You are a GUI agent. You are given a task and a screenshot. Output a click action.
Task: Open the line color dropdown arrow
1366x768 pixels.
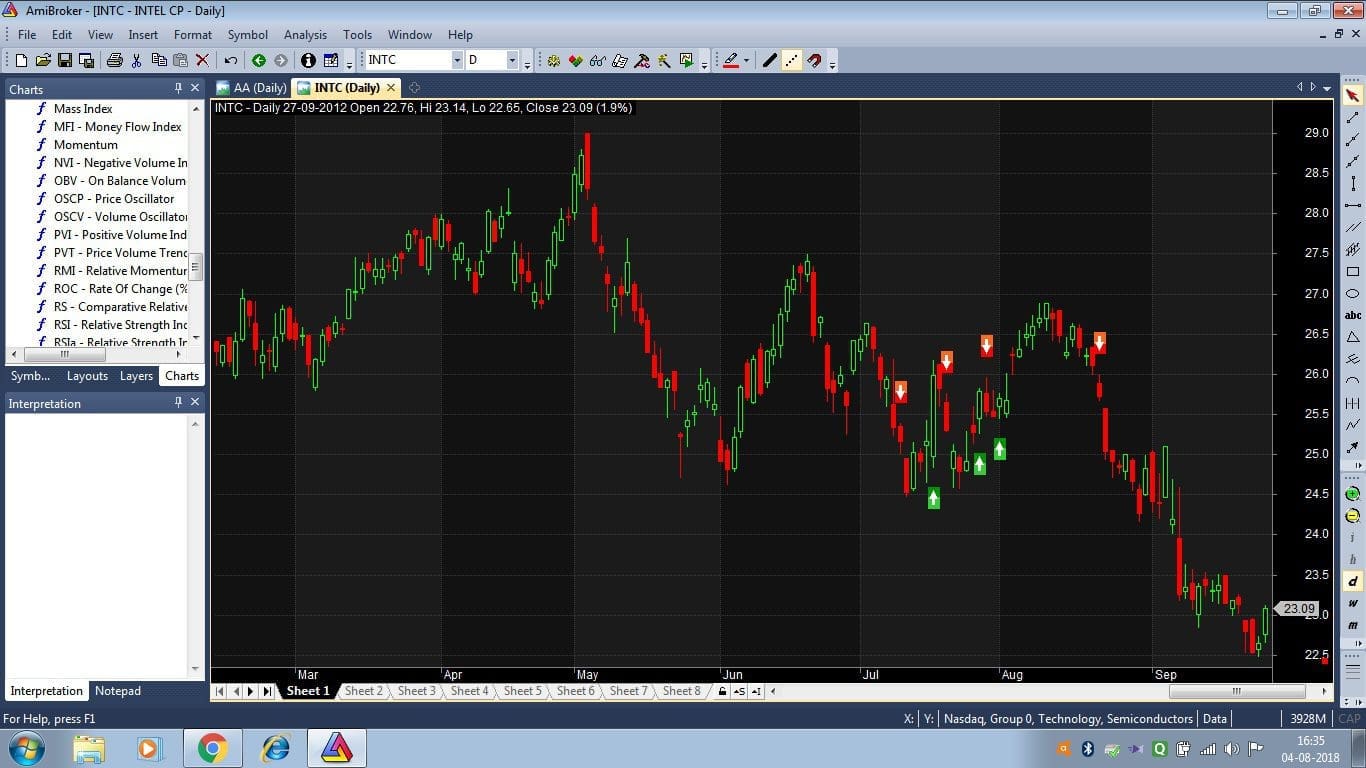coord(746,60)
